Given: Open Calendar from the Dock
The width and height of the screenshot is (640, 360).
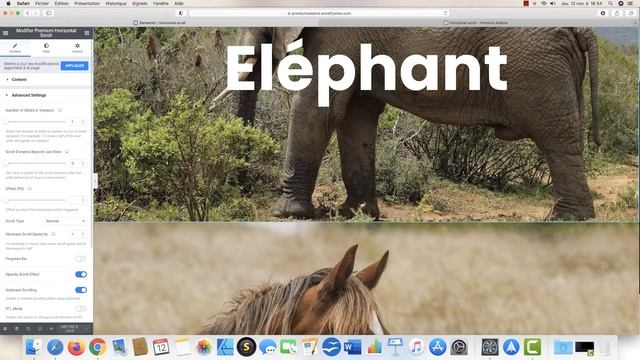Looking at the screenshot, I should [x=161, y=347].
